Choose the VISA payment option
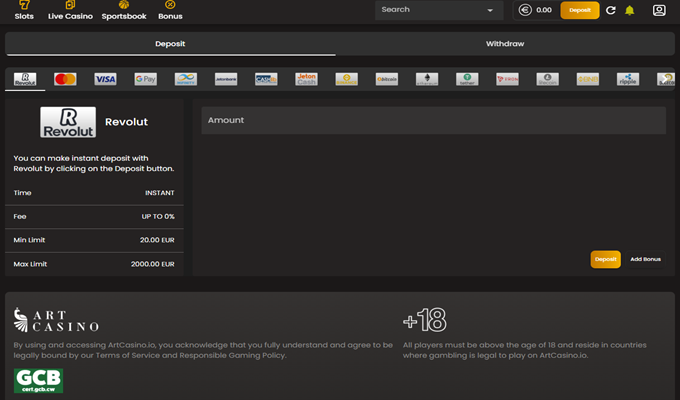This screenshot has height=400, width=680. click(x=105, y=79)
